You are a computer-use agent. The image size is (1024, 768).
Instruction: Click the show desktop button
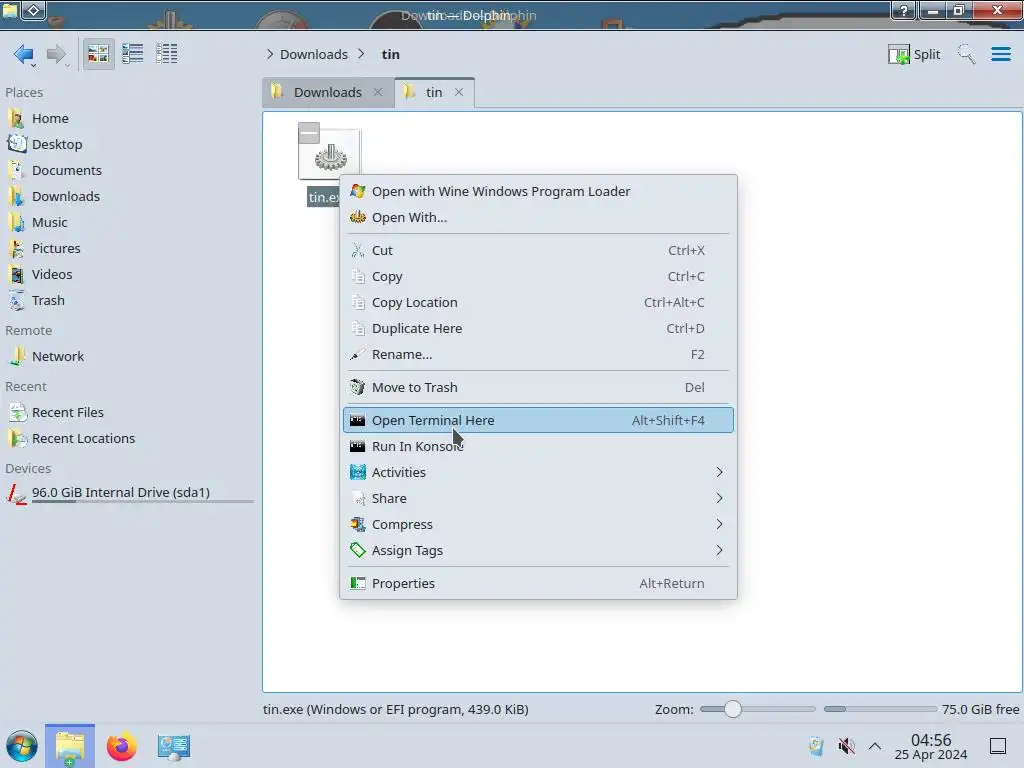[x=998, y=746]
